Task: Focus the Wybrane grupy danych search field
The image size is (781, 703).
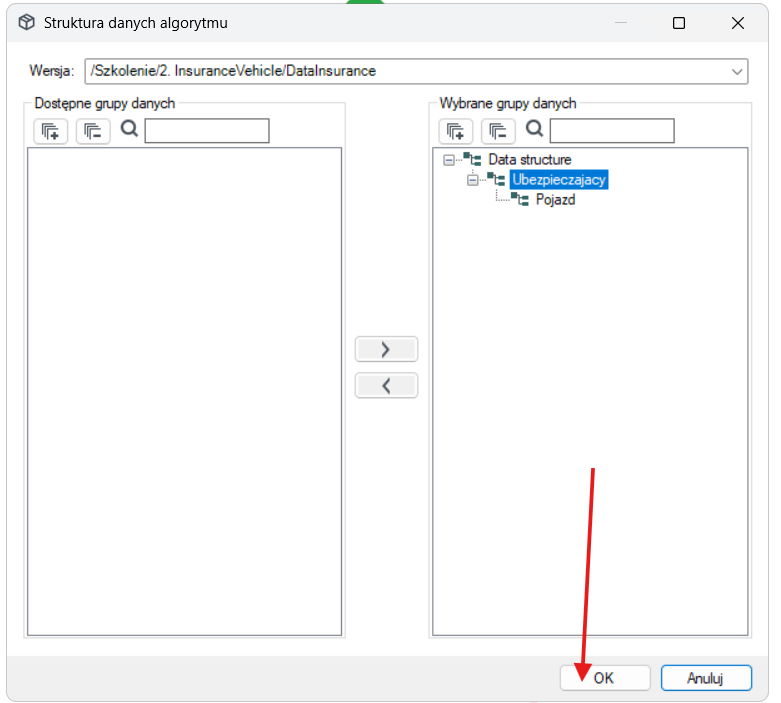Action: (612, 131)
